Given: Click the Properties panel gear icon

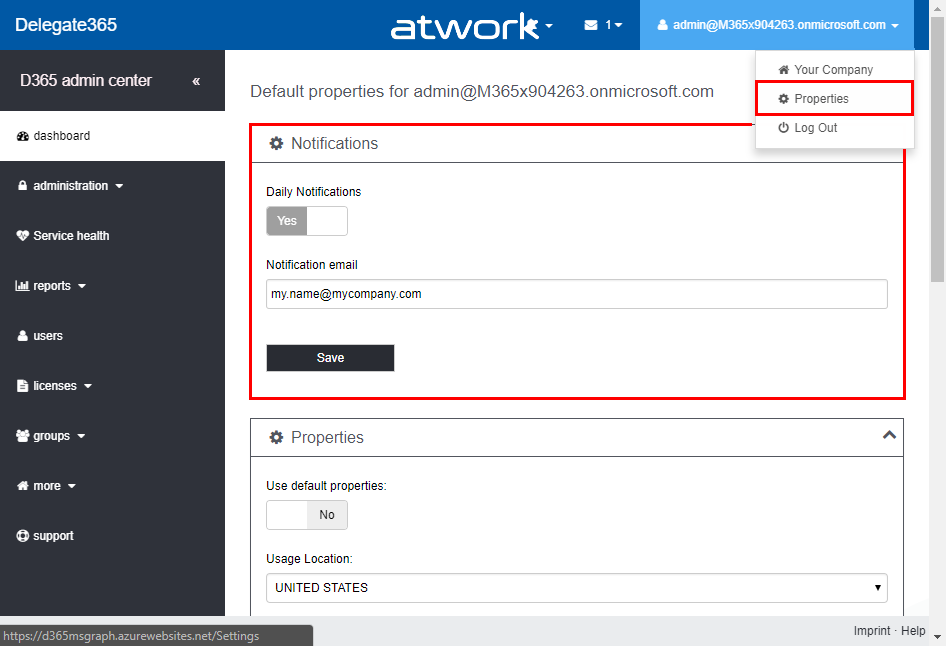Looking at the screenshot, I should [x=276, y=437].
